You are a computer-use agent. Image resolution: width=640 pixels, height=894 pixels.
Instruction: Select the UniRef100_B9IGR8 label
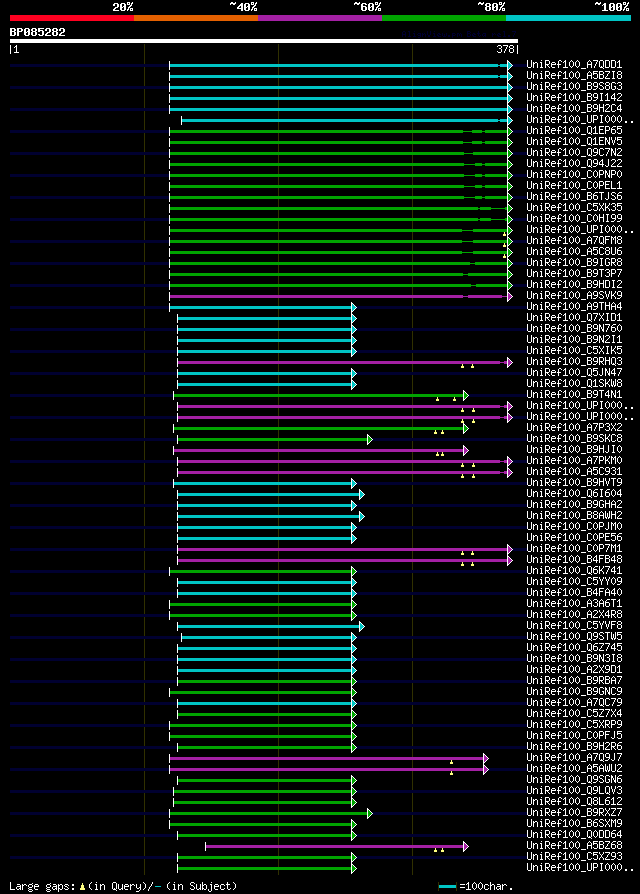[x=574, y=263]
